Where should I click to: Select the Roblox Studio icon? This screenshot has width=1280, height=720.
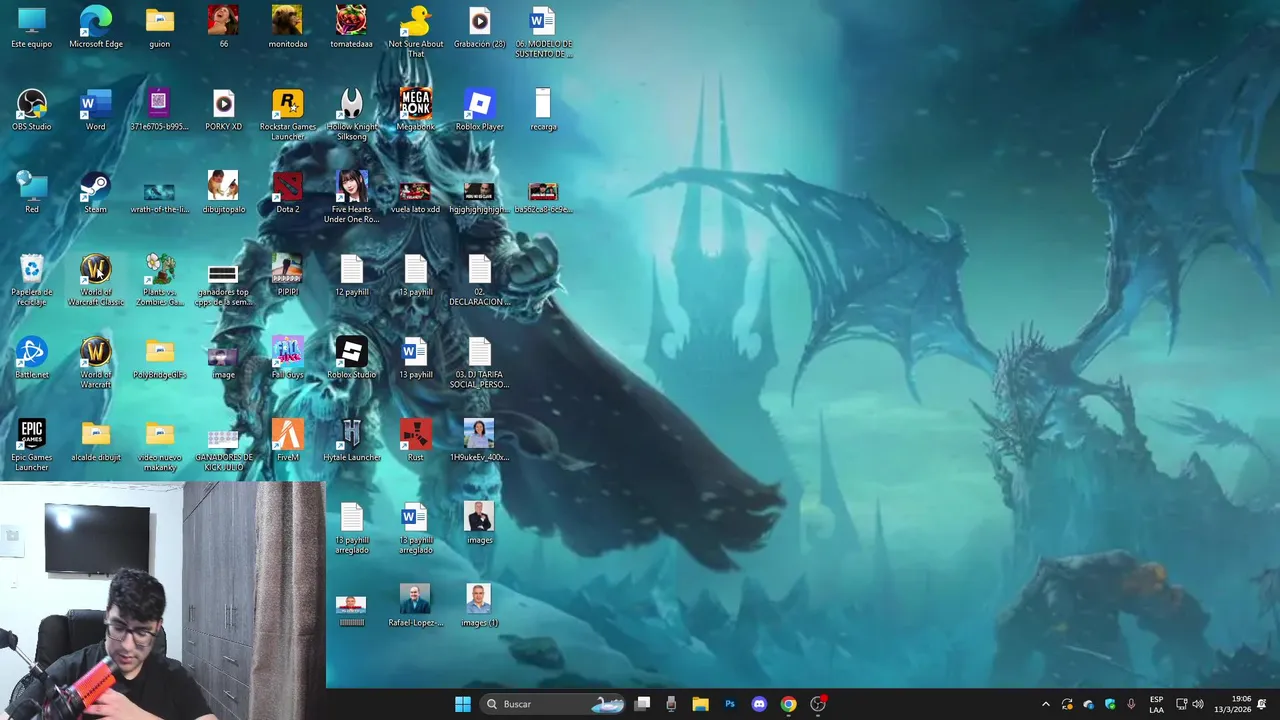[351, 358]
